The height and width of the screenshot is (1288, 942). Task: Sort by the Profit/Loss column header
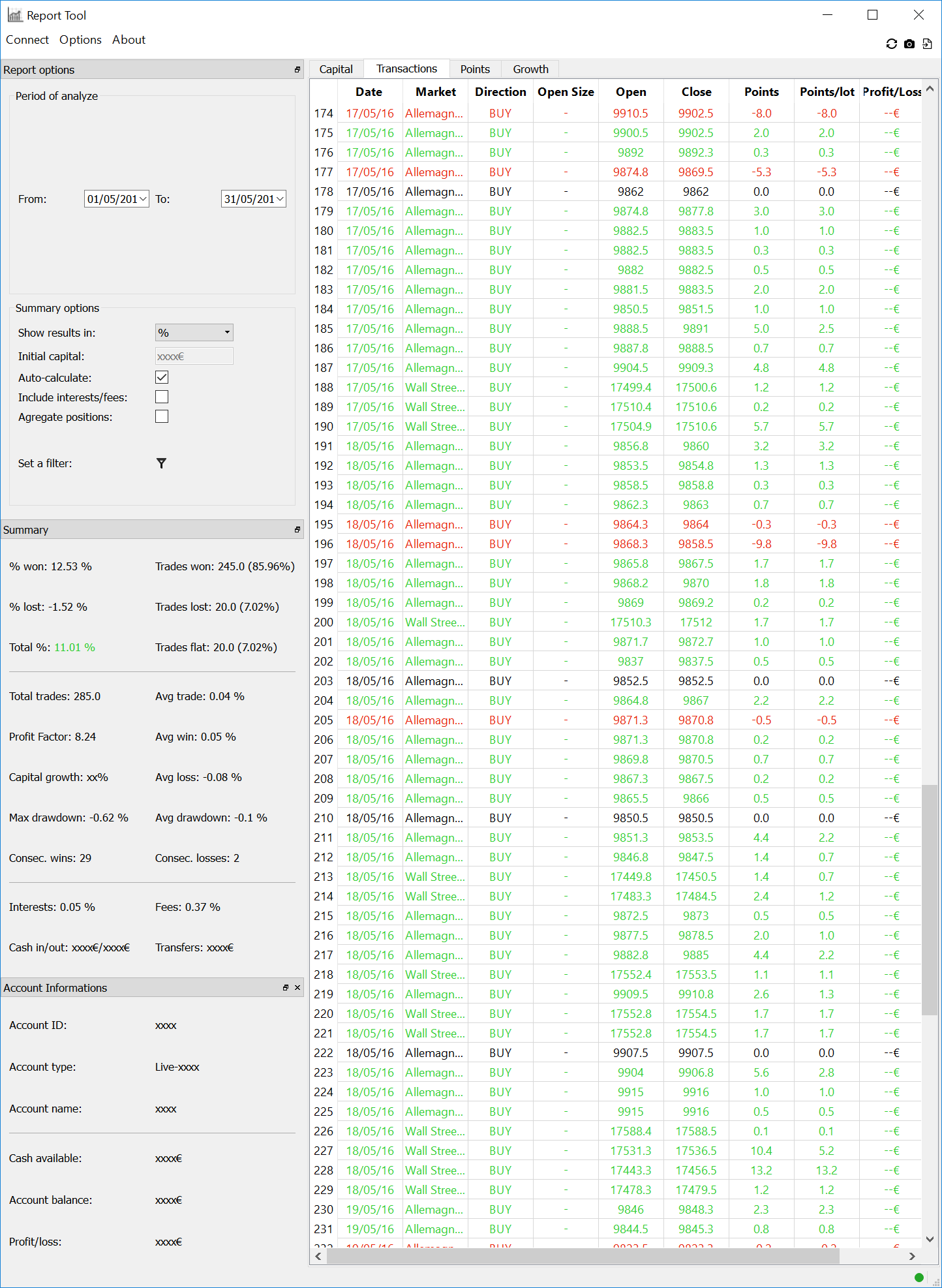pos(890,92)
